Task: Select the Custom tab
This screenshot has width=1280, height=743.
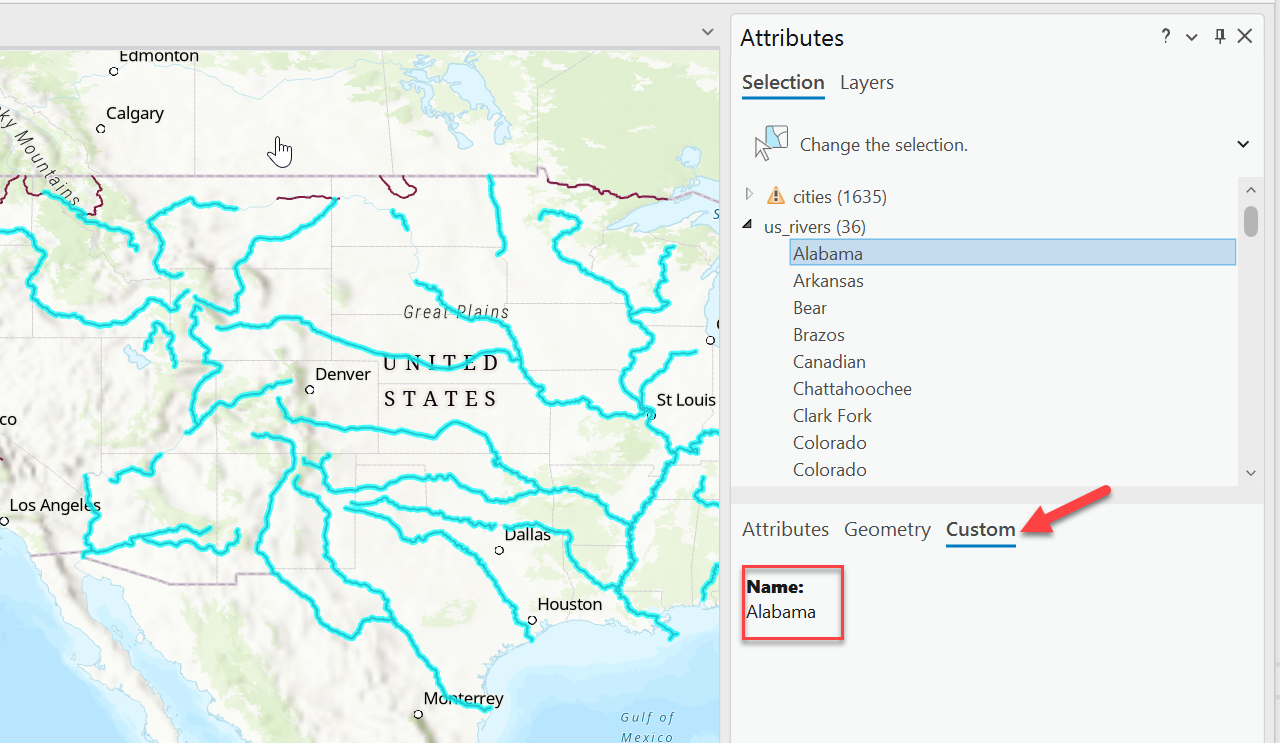Action: (x=980, y=529)
